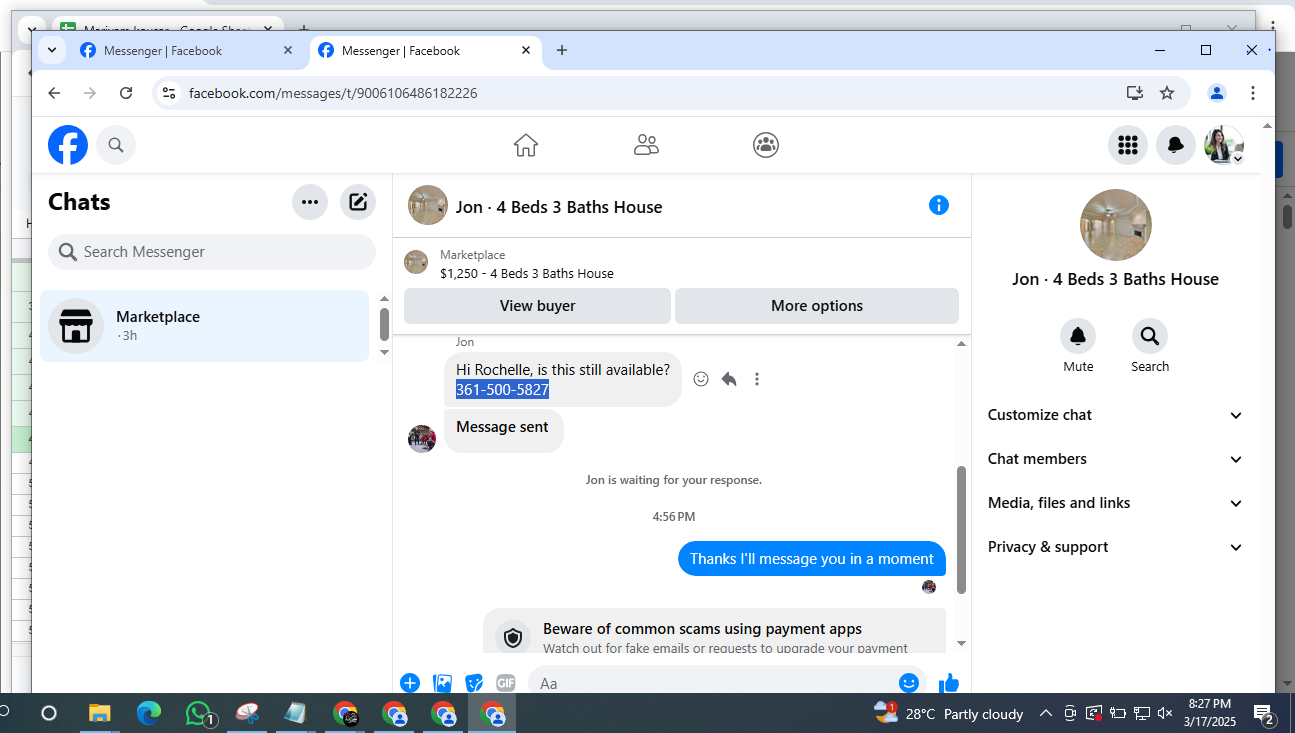
Task: Open Chrome three-dot menu
Action: click(1253, 93)
